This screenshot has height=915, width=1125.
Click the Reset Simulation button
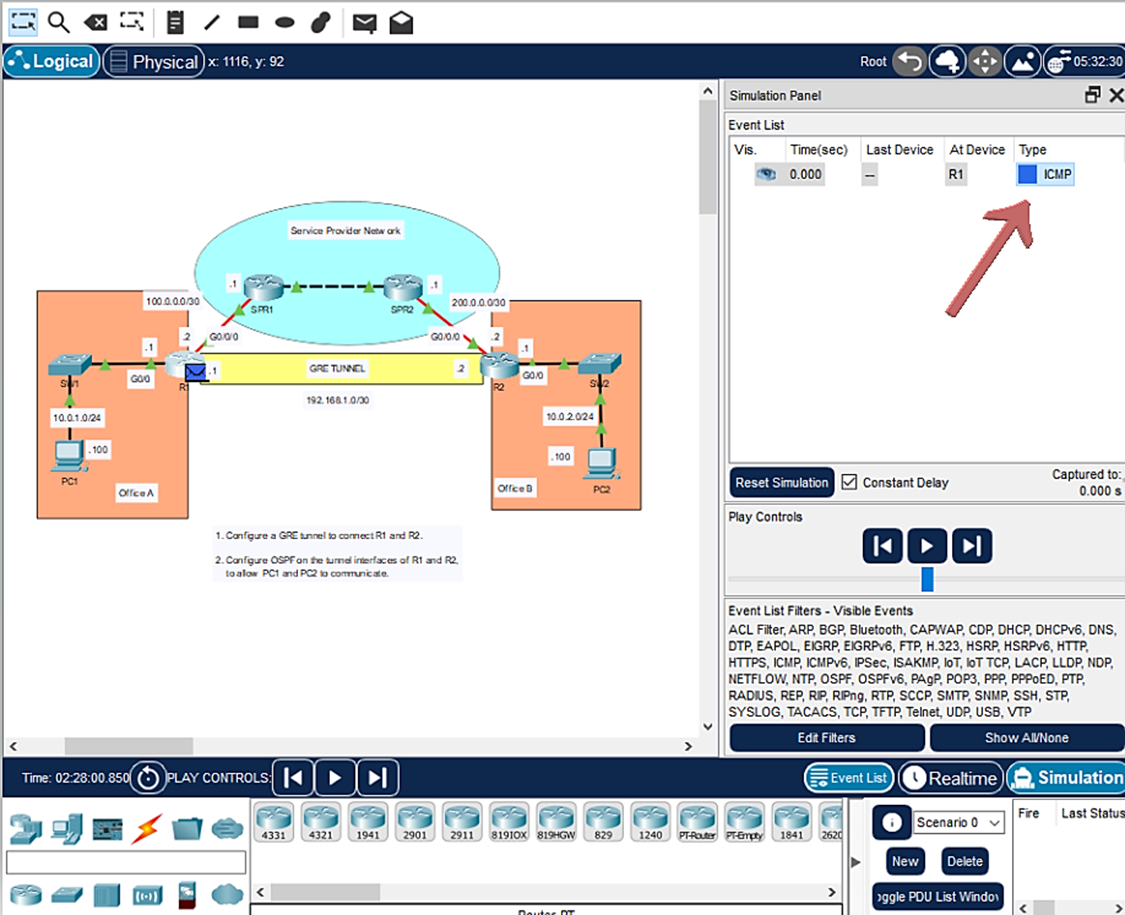point(781,482)
